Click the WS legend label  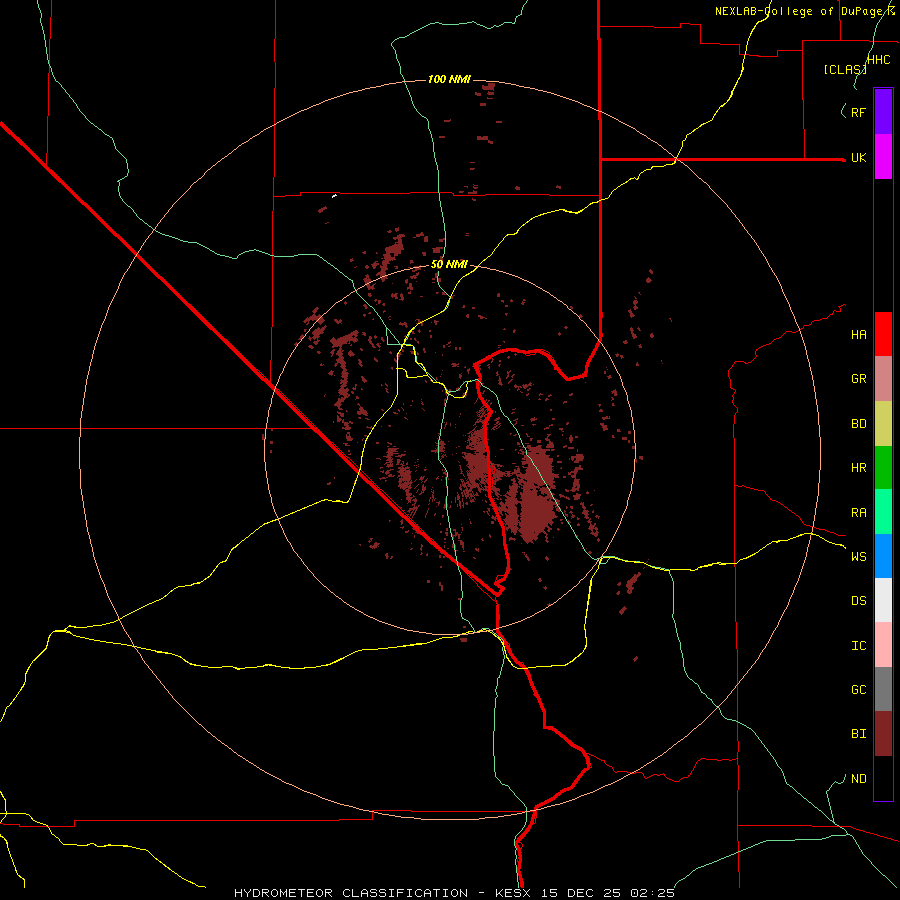tap(858, 557)
